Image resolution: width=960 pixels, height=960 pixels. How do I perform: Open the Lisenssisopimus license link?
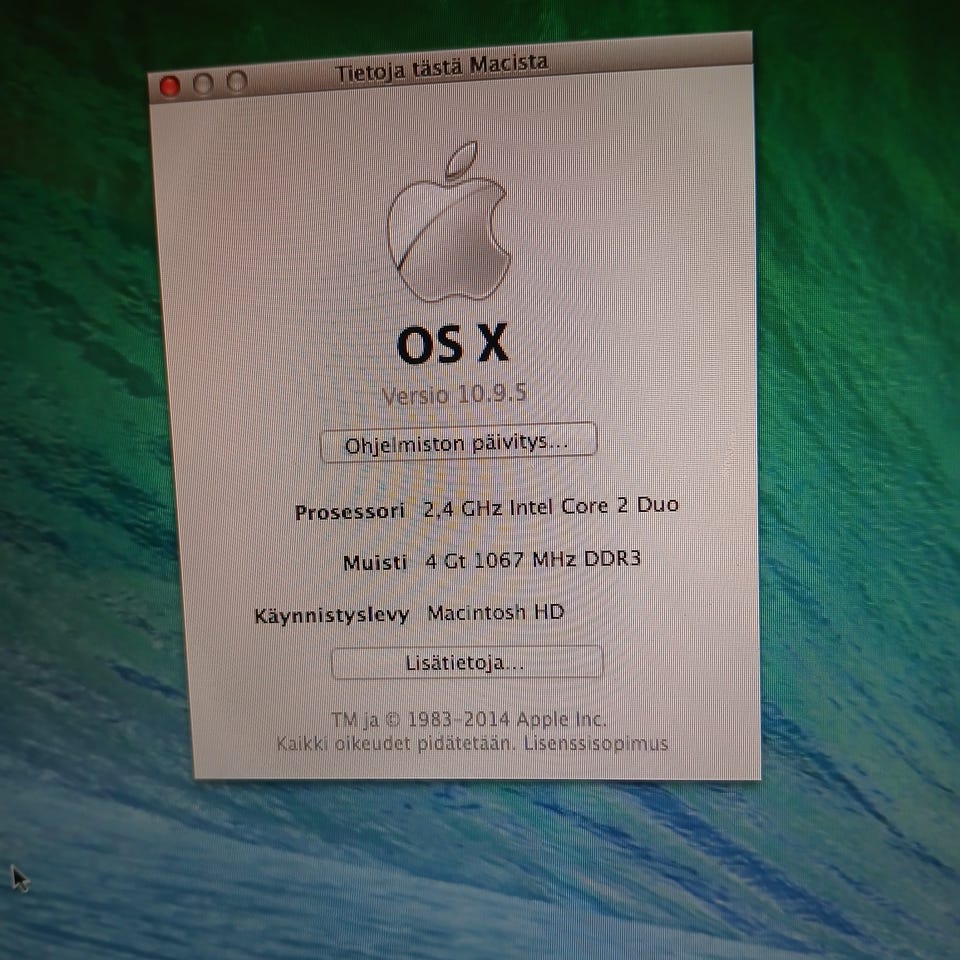595,743
